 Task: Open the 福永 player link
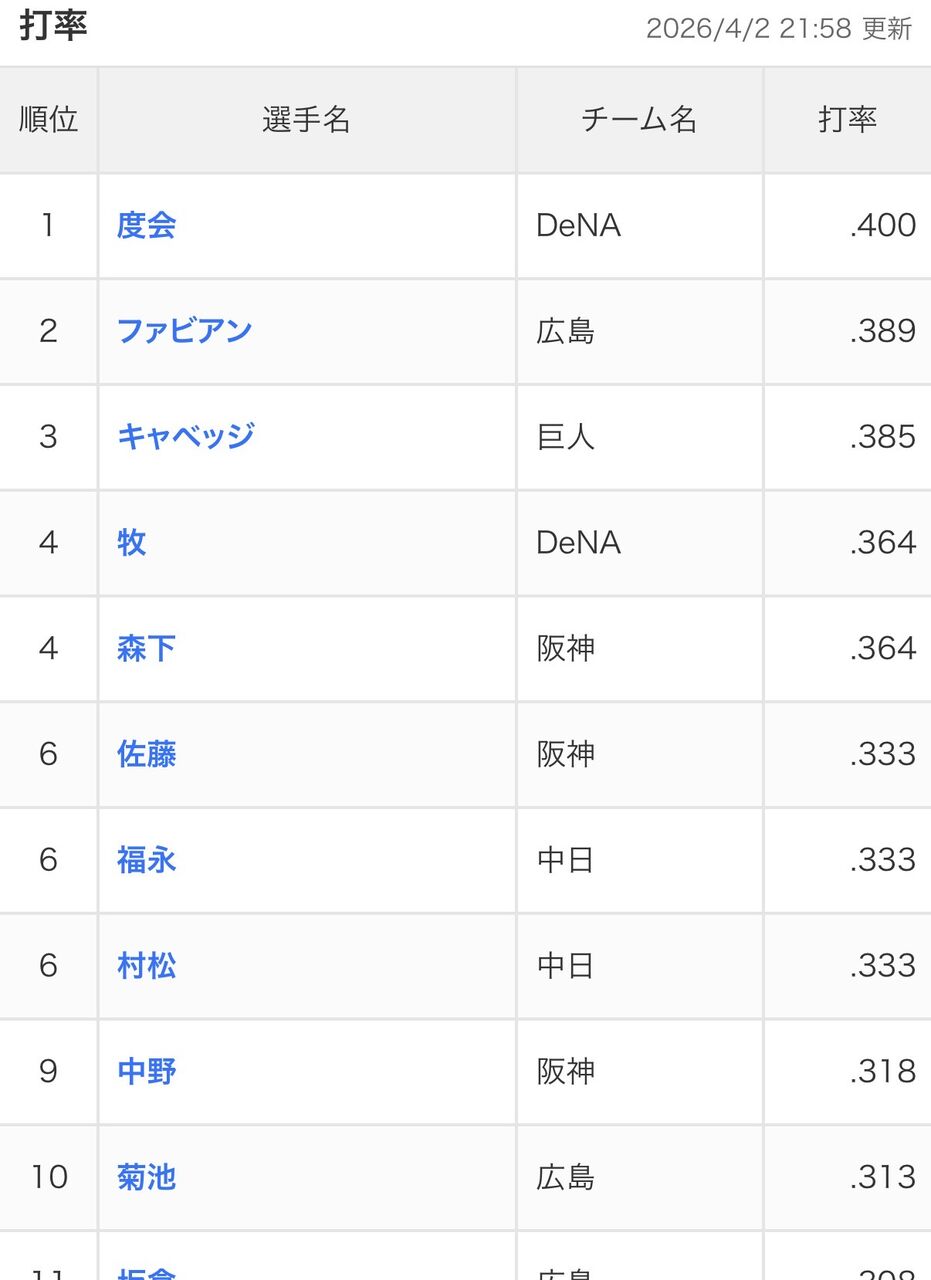146,860
